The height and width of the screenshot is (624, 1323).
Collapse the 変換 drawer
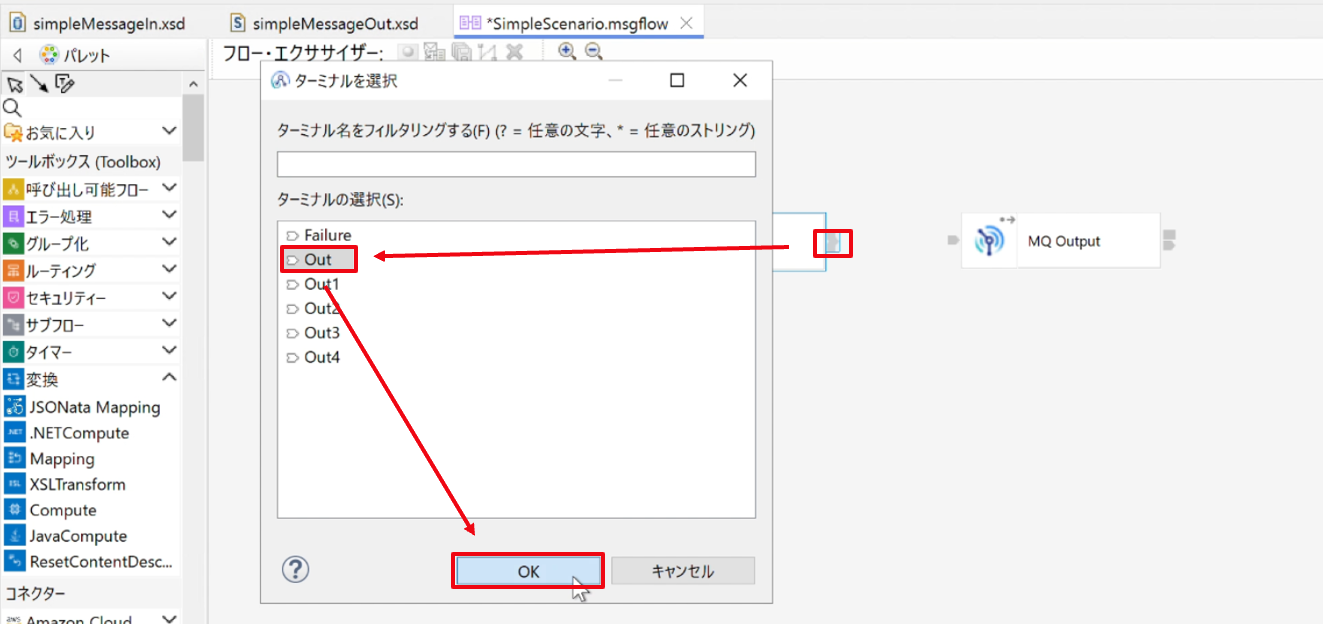tap(169, 378)
